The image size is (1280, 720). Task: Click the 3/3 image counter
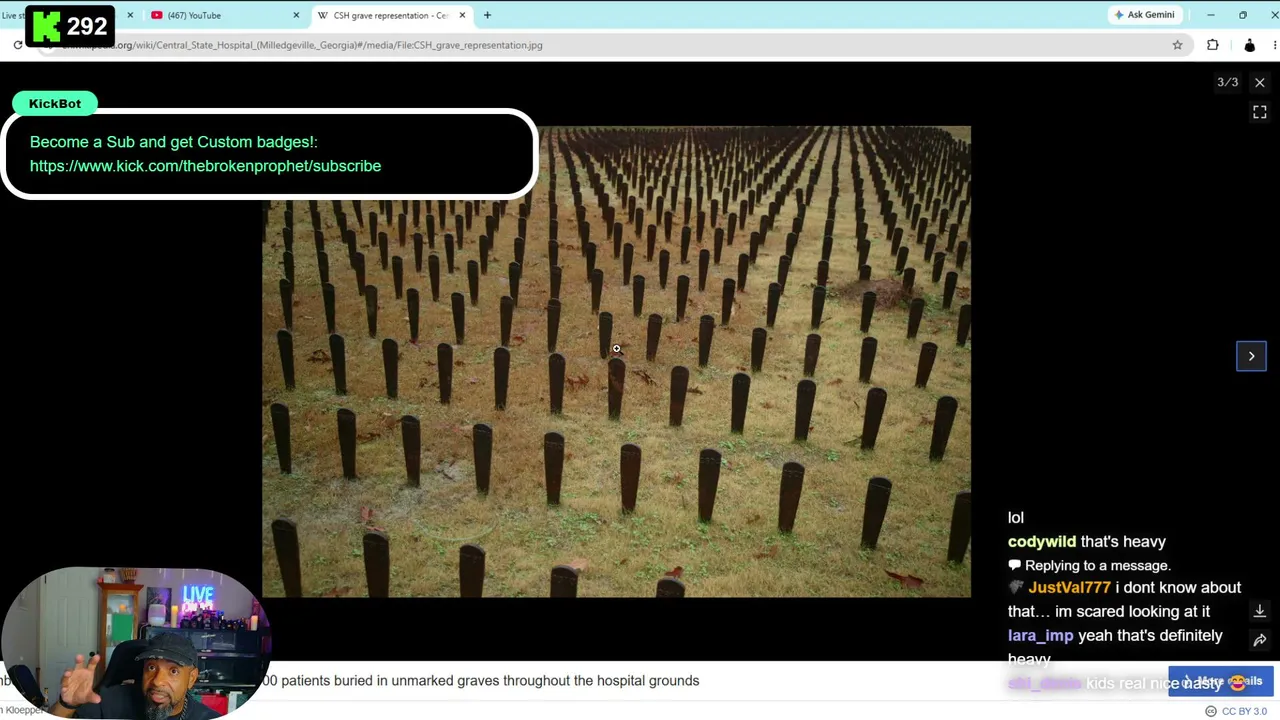pos(1227,83)
